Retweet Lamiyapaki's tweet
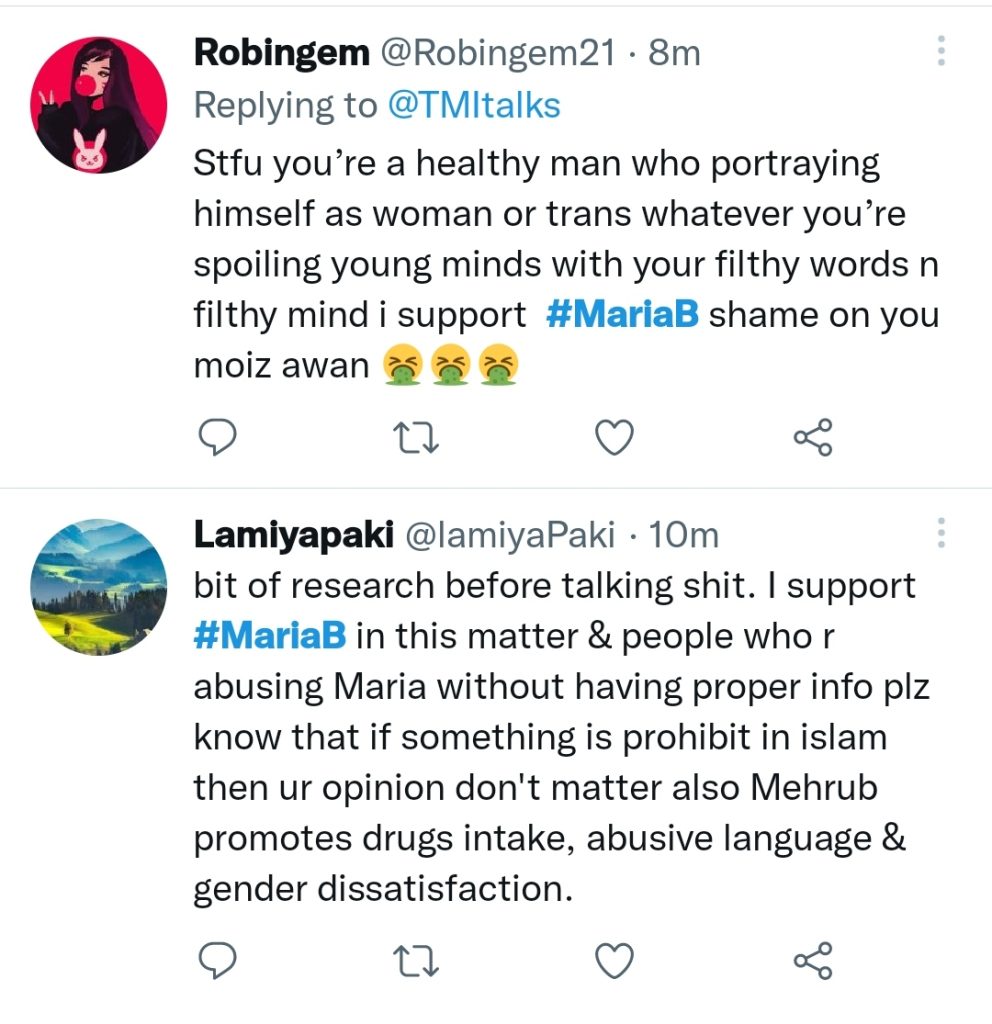This screenshot has width=992, height=1024. [416, 963]
